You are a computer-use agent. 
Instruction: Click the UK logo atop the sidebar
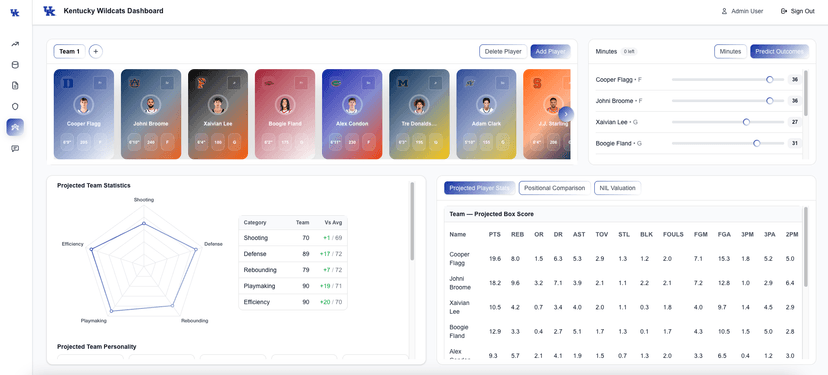[x=15, y=13]
